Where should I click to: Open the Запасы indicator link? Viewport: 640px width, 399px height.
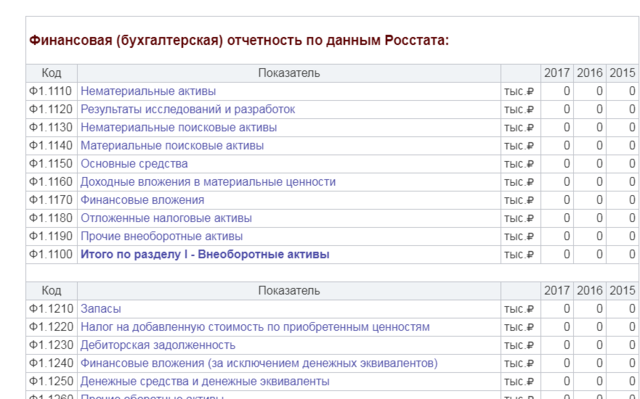coord(101,309)
